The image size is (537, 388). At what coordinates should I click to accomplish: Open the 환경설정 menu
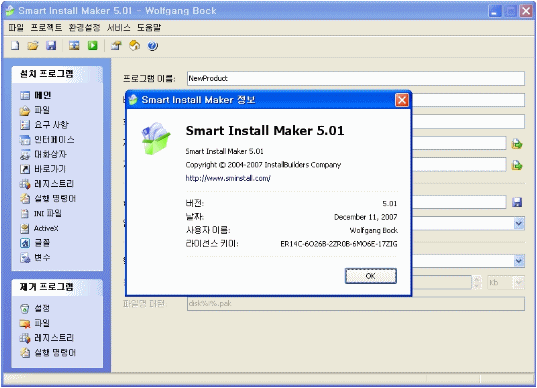(x=84, y=27)
